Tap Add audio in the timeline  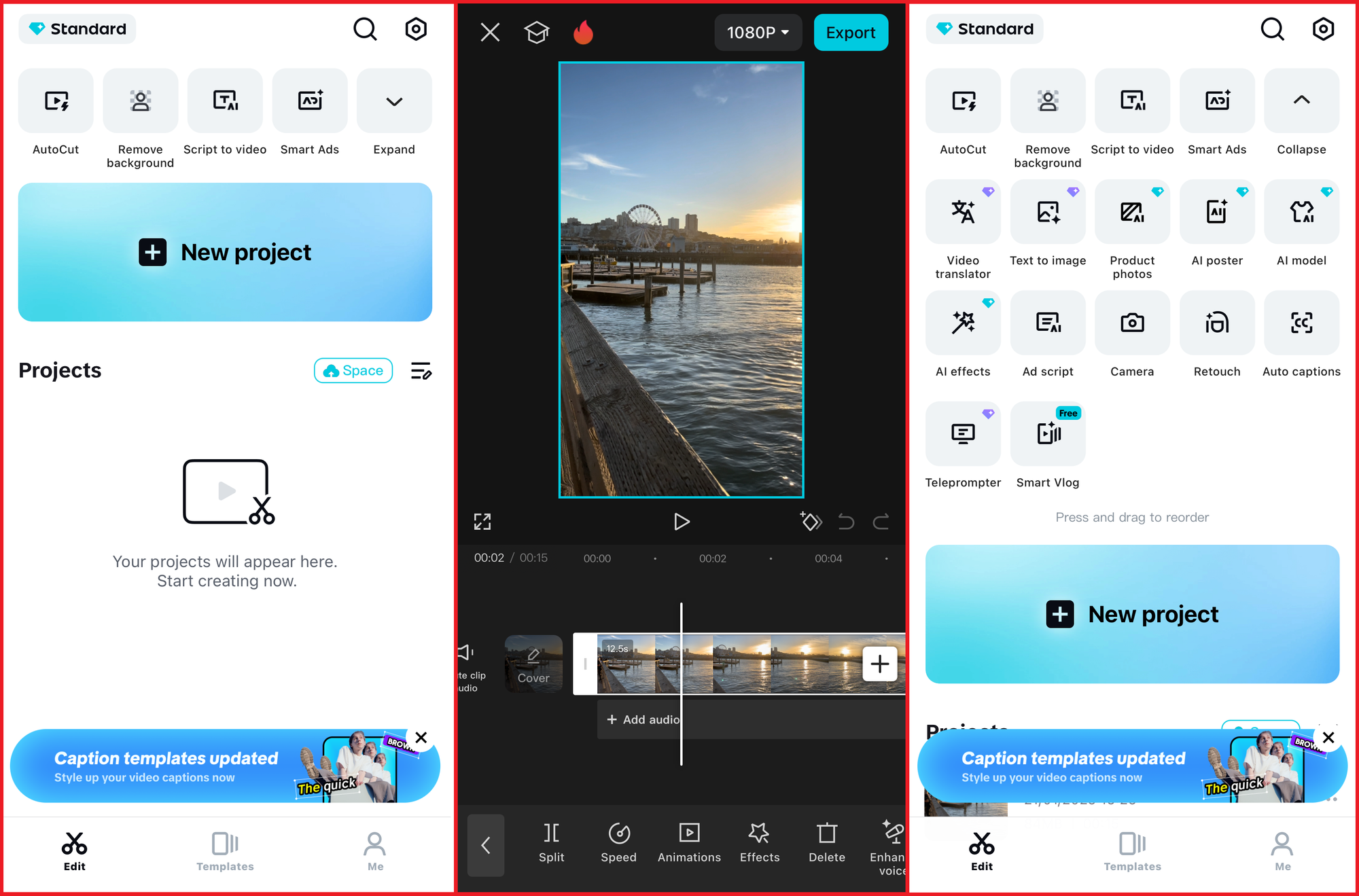pyautogui.click(x=641, y=719)
